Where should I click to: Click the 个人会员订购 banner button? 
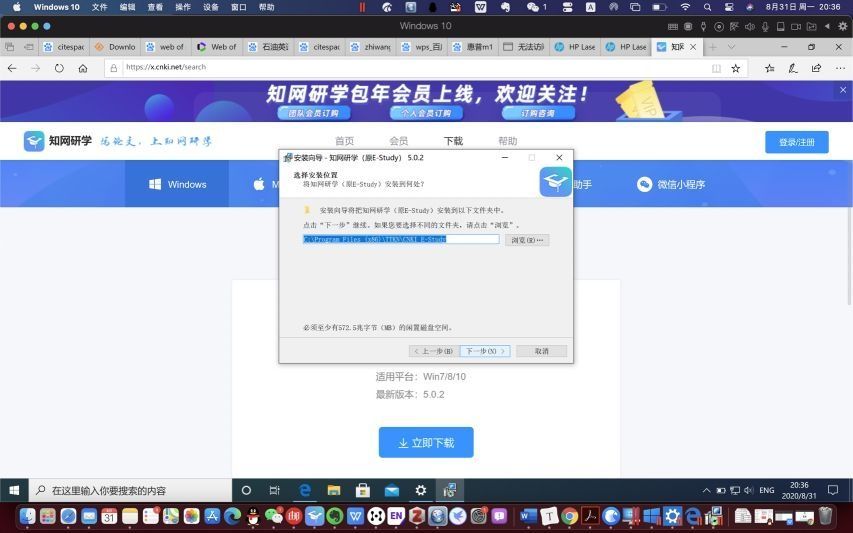426,113
